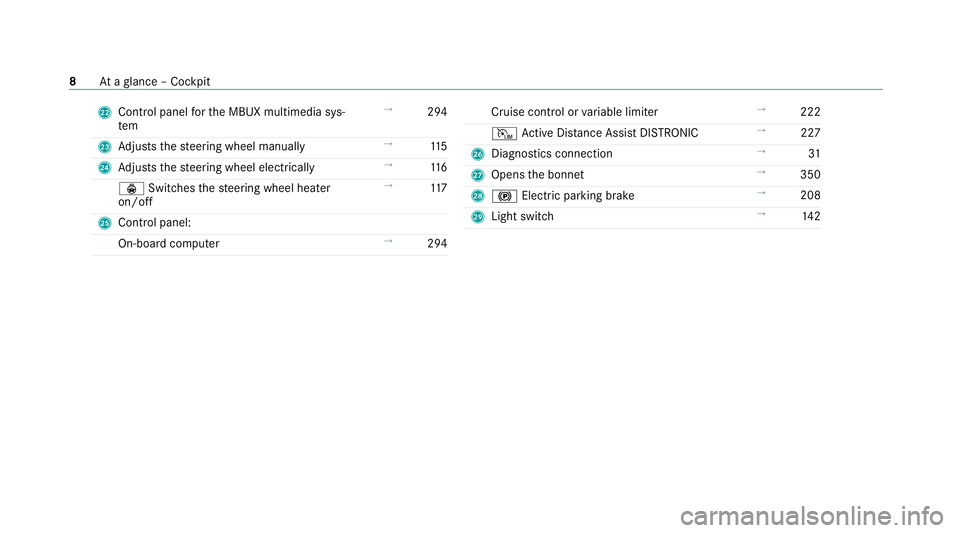Screen dimensions: 960x533
Task: Select numbered marker 23 for manual steering adjustment
Action: pyautogui.click(x=105, y=147)
